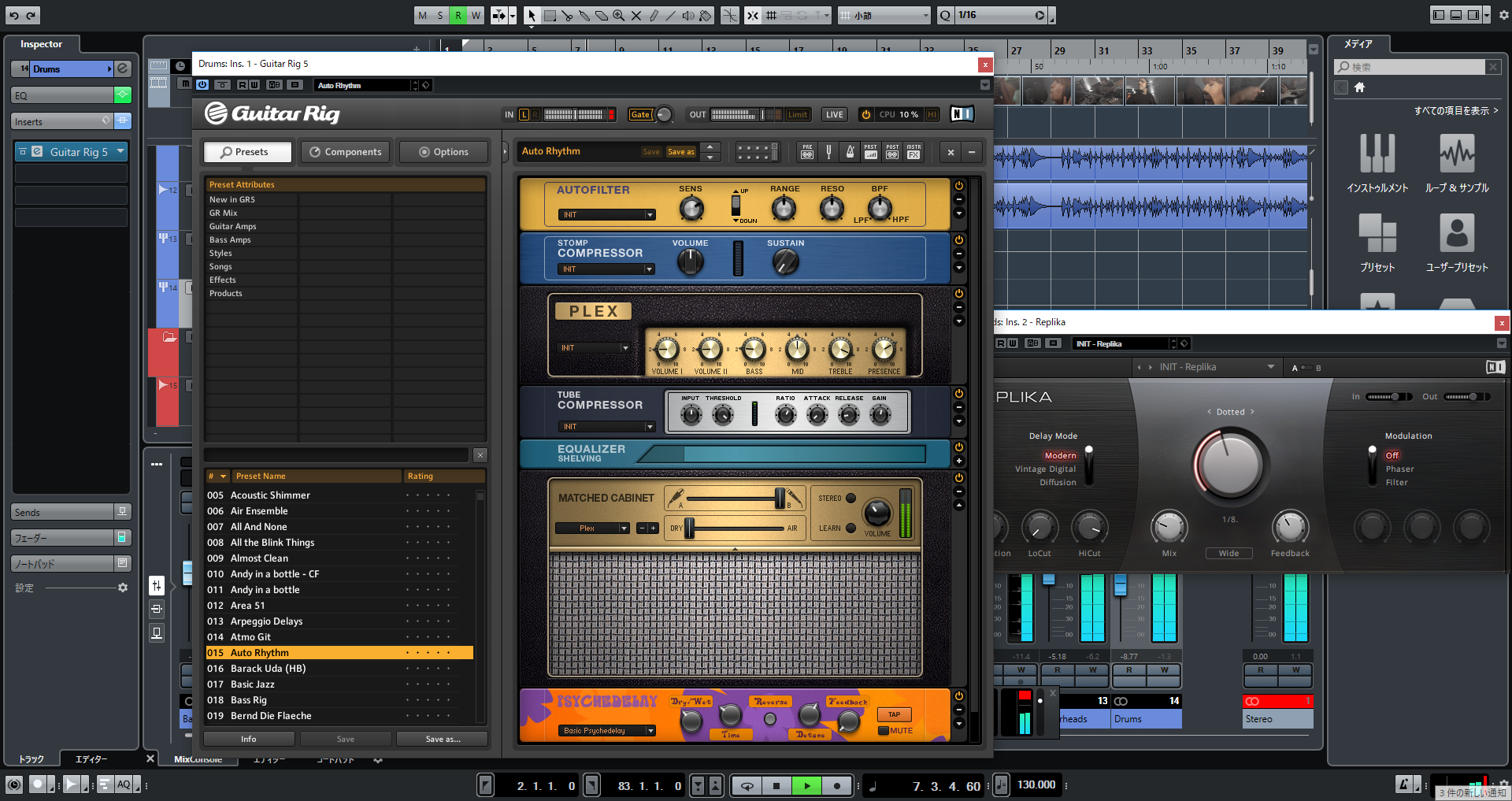The image size is (1512, 801).
Task: Open the Matched Cabinet Plex dropdown
Action: click(x=592, y=528)
